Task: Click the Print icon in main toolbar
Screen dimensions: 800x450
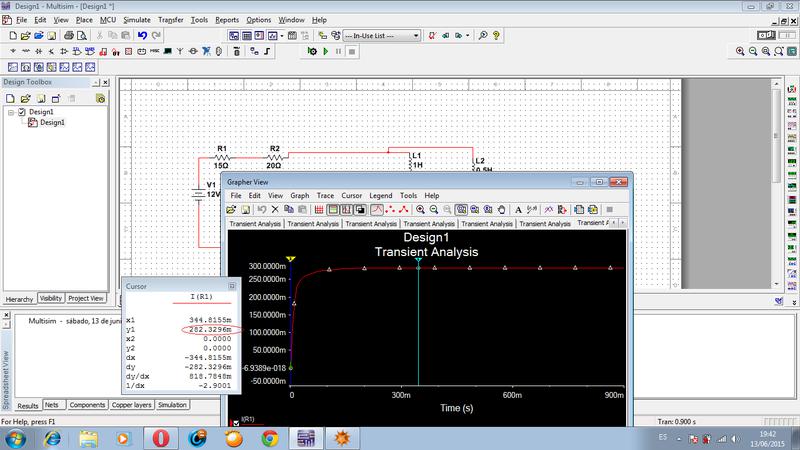Action: (68, 35)
